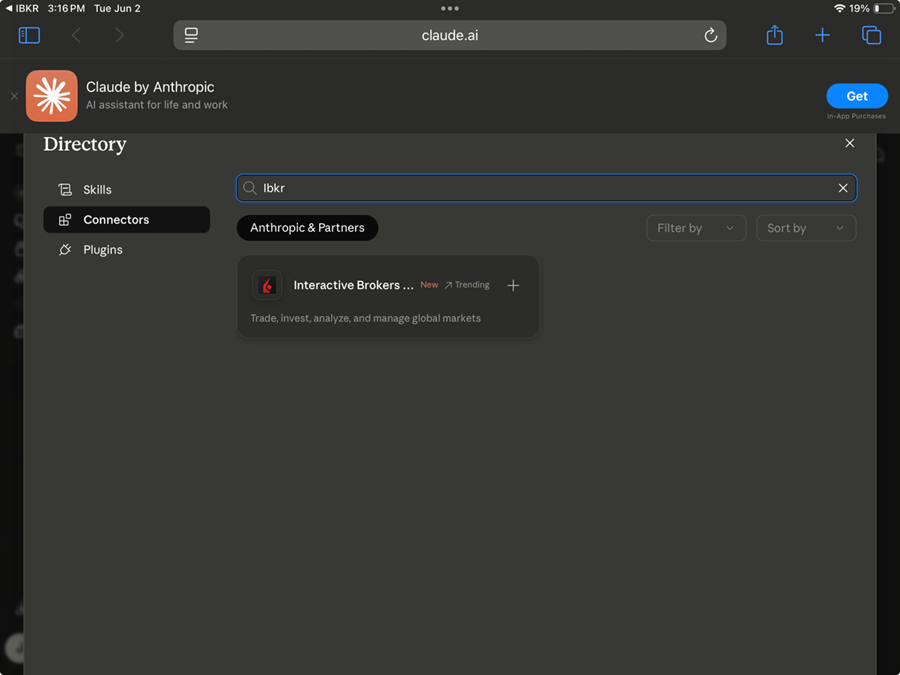Show the tab overview
The image size is (900, 675).
tap(871, 35)
